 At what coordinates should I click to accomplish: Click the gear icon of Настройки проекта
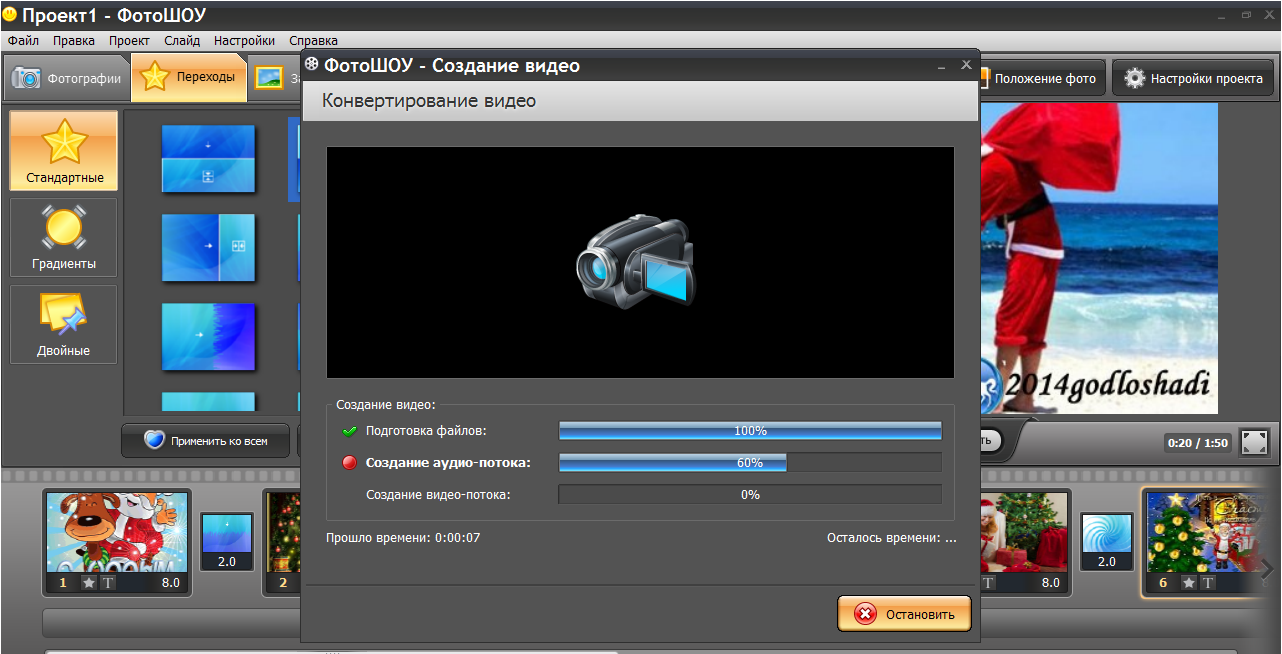tap(1134, 78)
